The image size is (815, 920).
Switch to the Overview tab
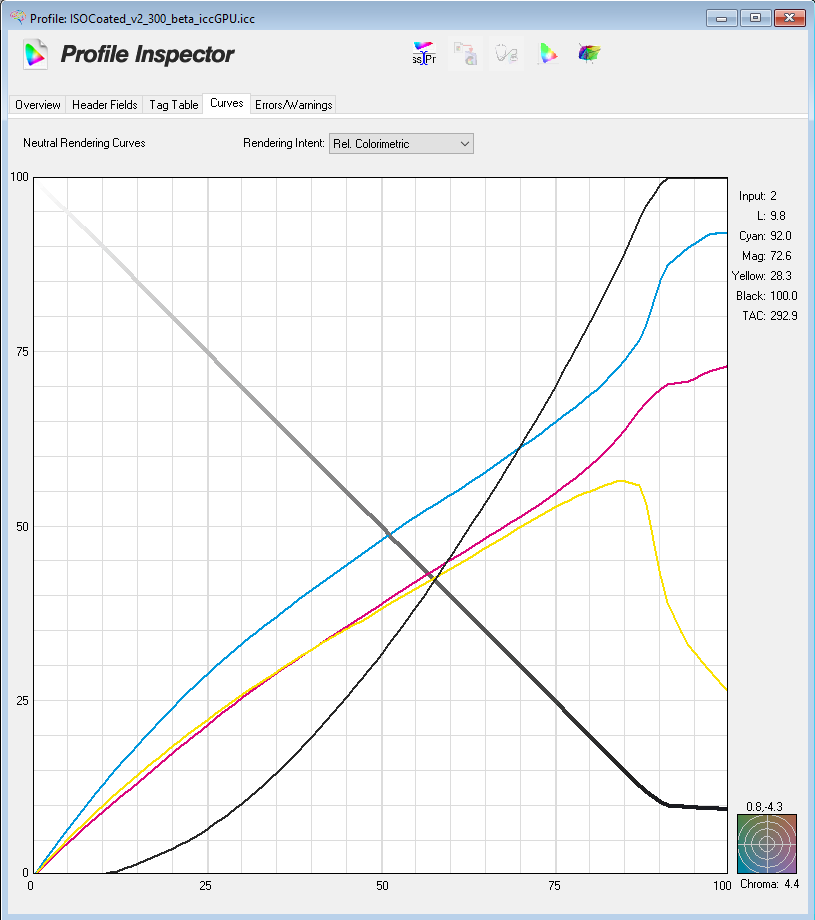37,104
